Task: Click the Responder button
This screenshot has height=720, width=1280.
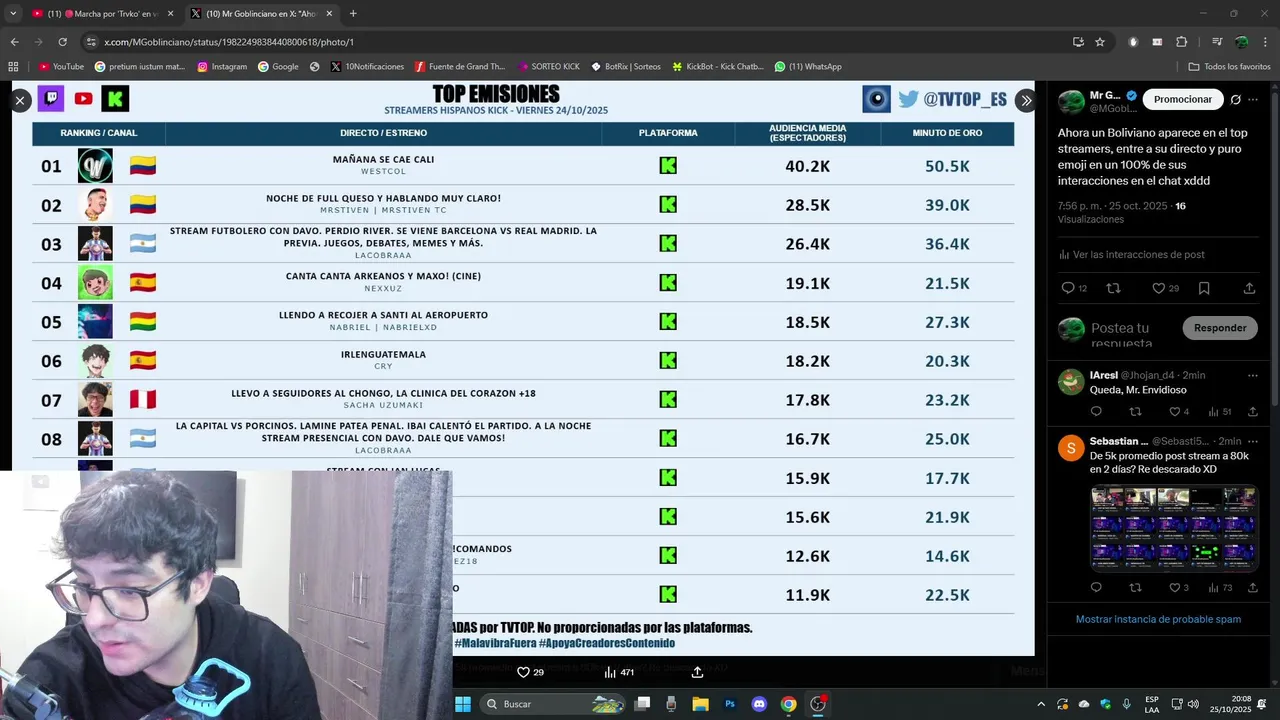Action: [1220, 328]
